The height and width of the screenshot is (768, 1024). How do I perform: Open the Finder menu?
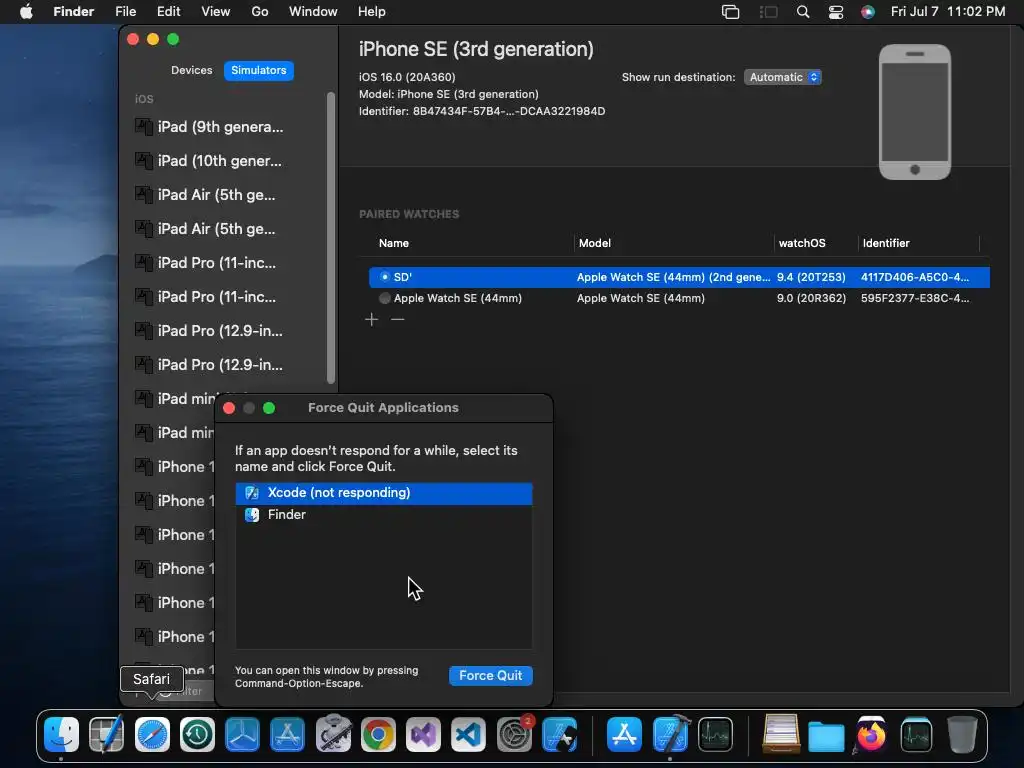[x=74, y=12]
